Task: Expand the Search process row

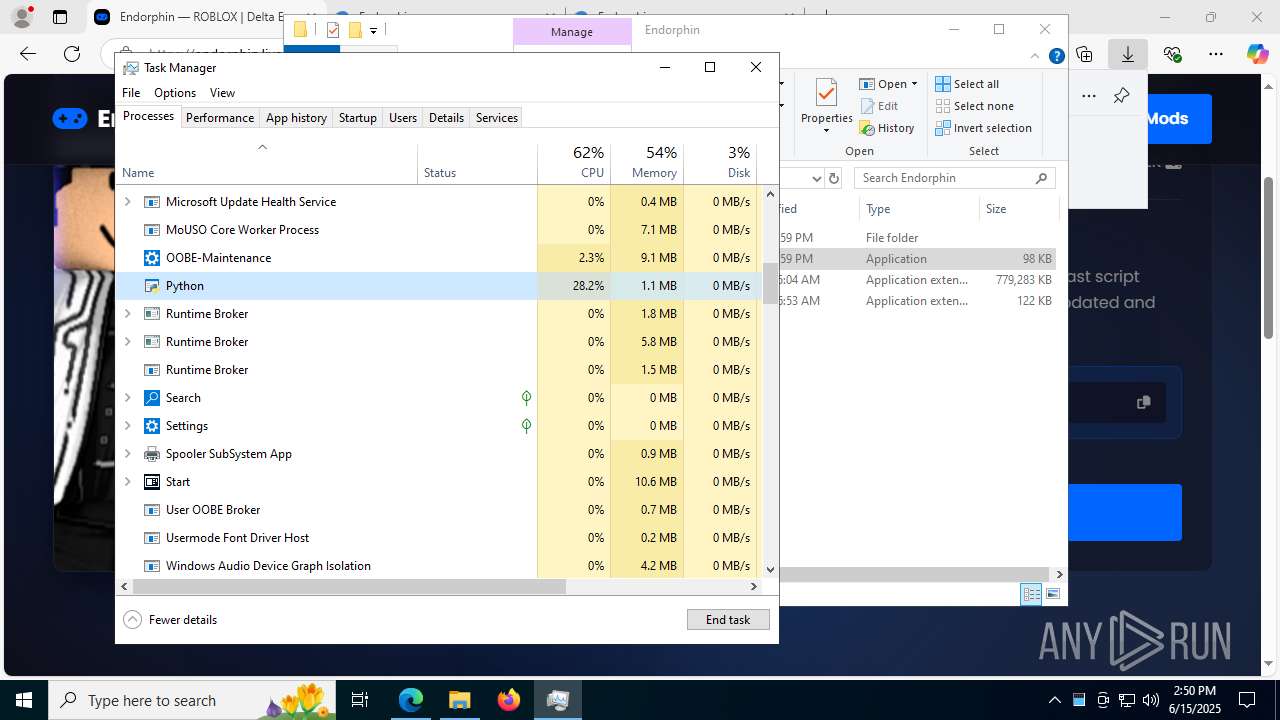Action: pyautogui.click(x=127, y=398)
